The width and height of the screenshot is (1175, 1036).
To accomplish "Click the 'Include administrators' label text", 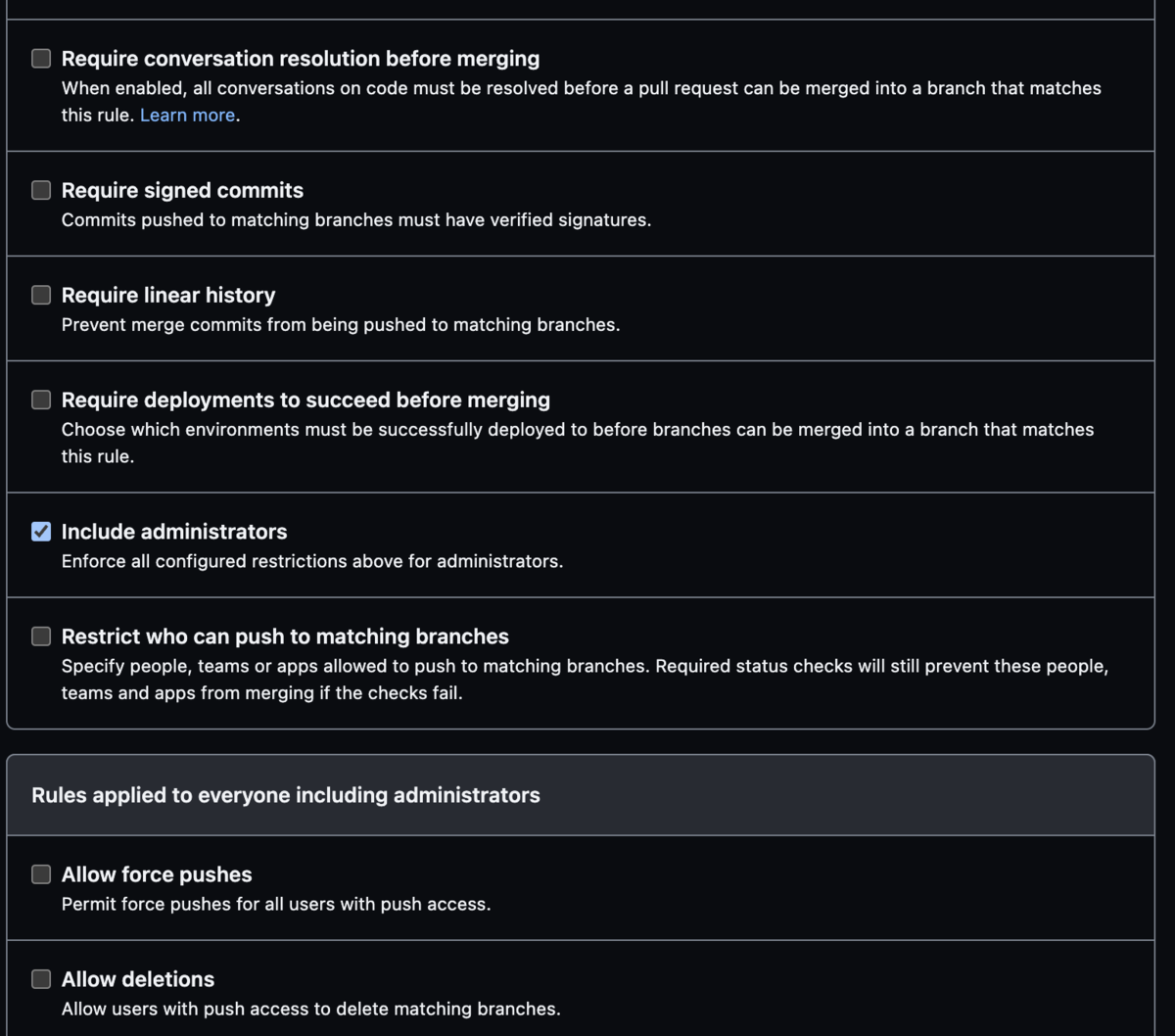I will pos(174,532).
